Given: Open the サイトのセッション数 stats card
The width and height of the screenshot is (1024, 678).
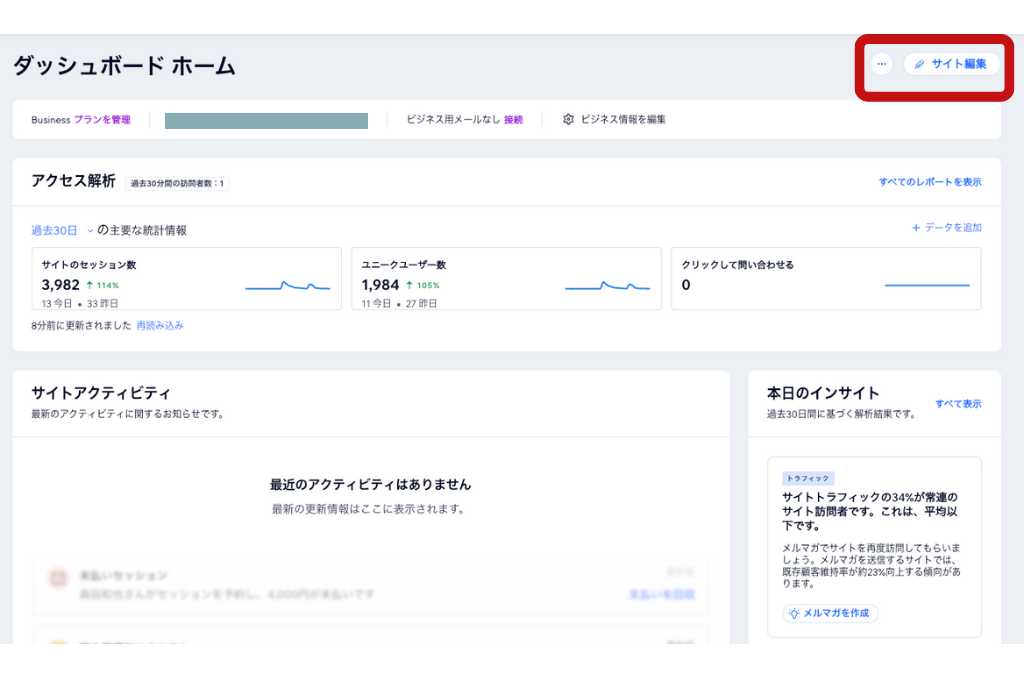Looking at the screenshot, I should (186, 278).
